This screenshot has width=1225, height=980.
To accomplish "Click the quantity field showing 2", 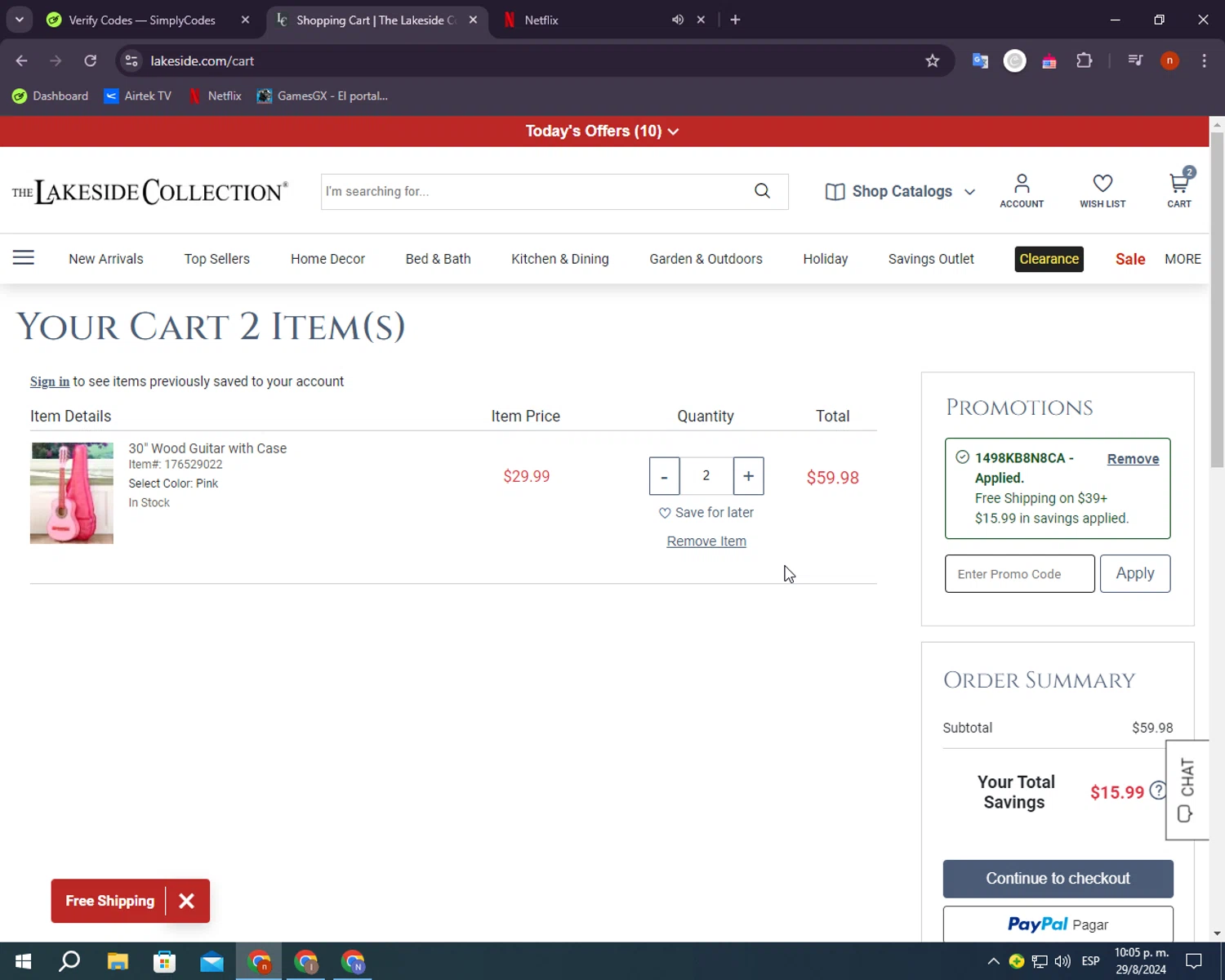I will pos(706,475).
